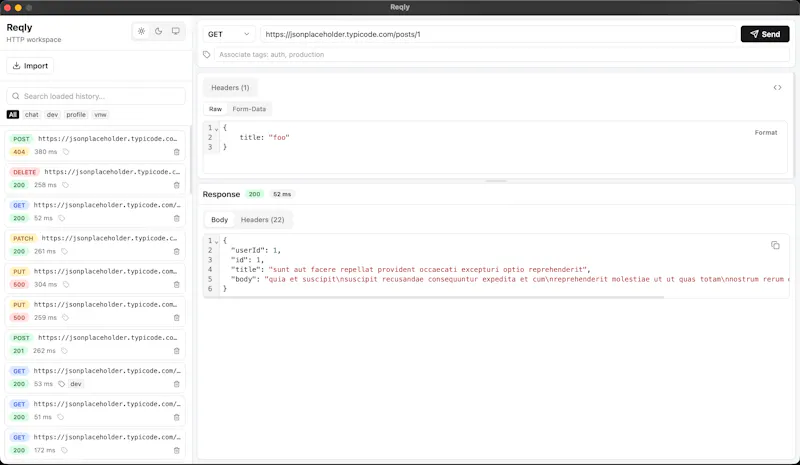
Task: Open the request Headers (1) tab
Action: 230,88
